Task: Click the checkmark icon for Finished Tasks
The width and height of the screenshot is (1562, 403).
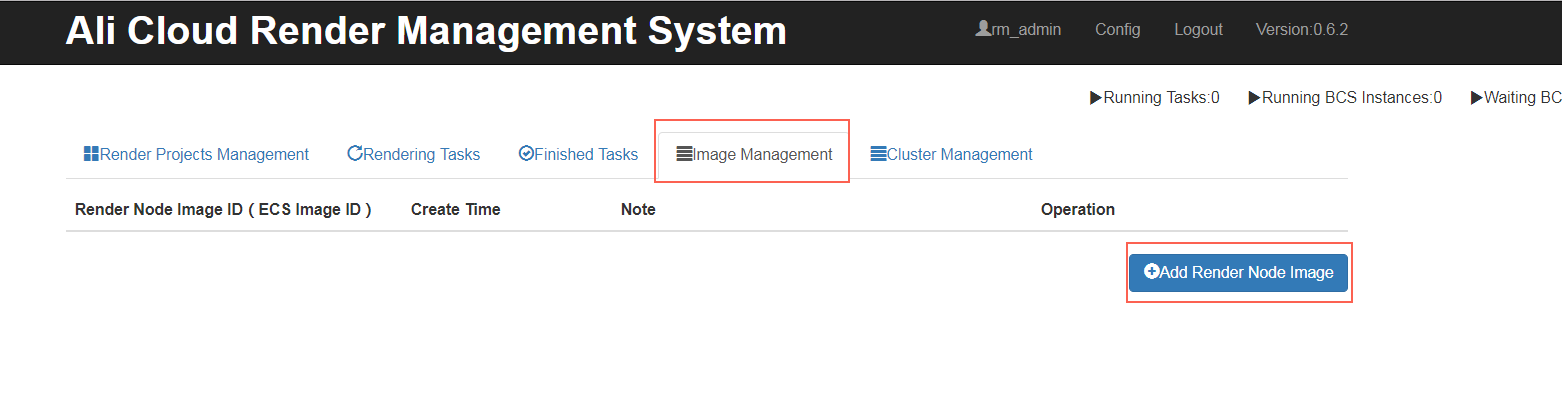Action: (526, 154)
